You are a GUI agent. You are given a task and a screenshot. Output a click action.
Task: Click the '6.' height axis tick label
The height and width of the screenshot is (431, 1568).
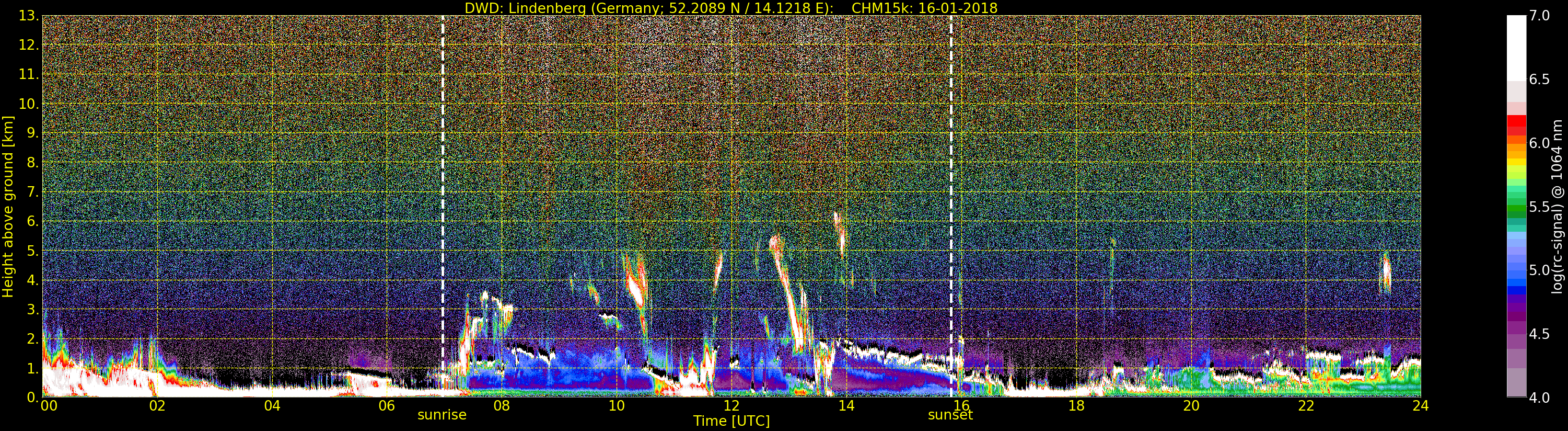click(x=33, y=221)
